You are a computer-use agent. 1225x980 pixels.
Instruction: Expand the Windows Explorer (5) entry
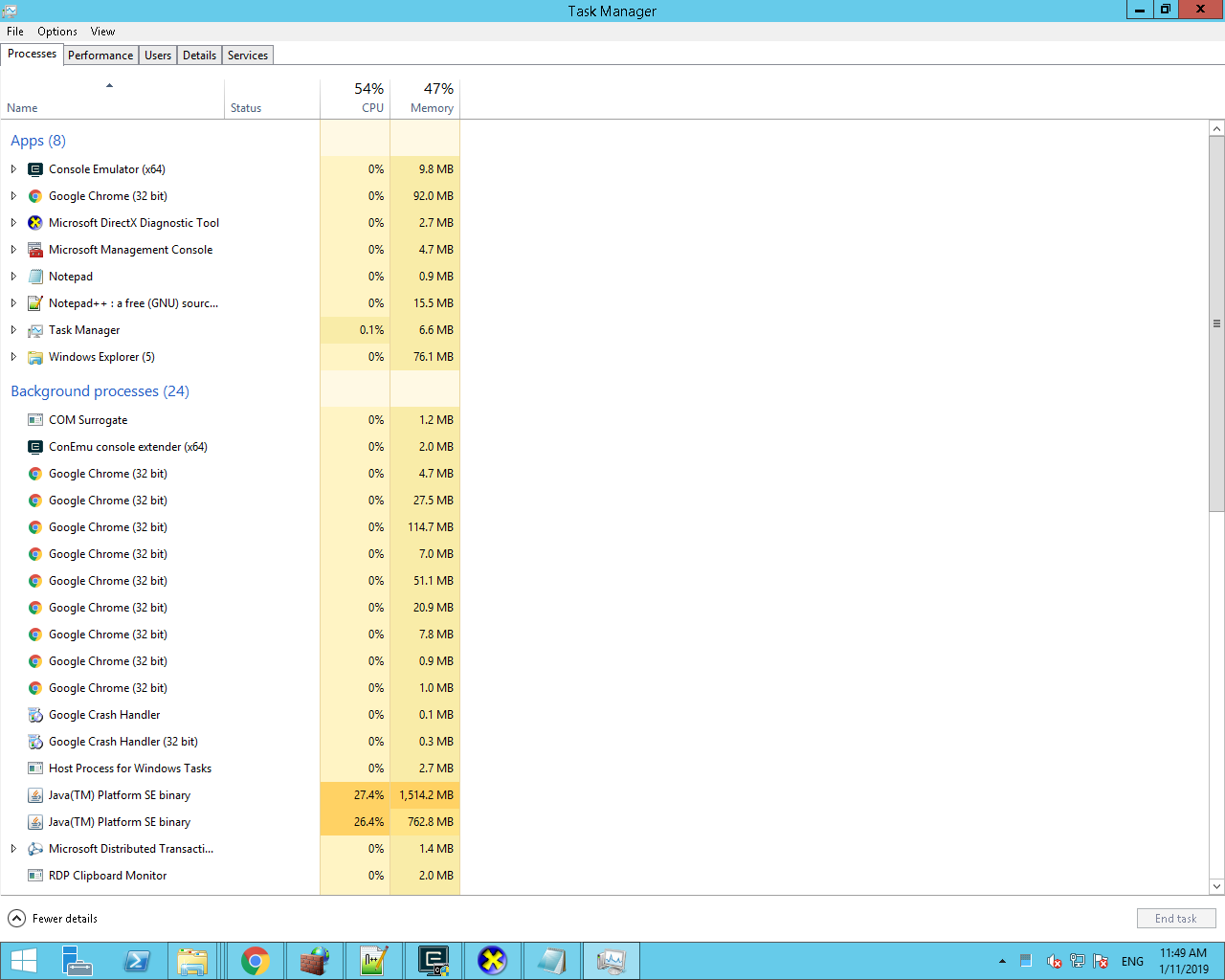[13, 357]
